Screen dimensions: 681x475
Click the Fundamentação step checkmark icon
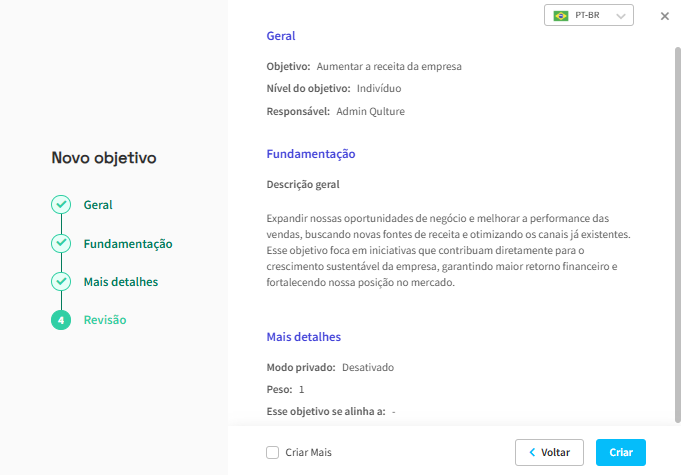point(61,243)
